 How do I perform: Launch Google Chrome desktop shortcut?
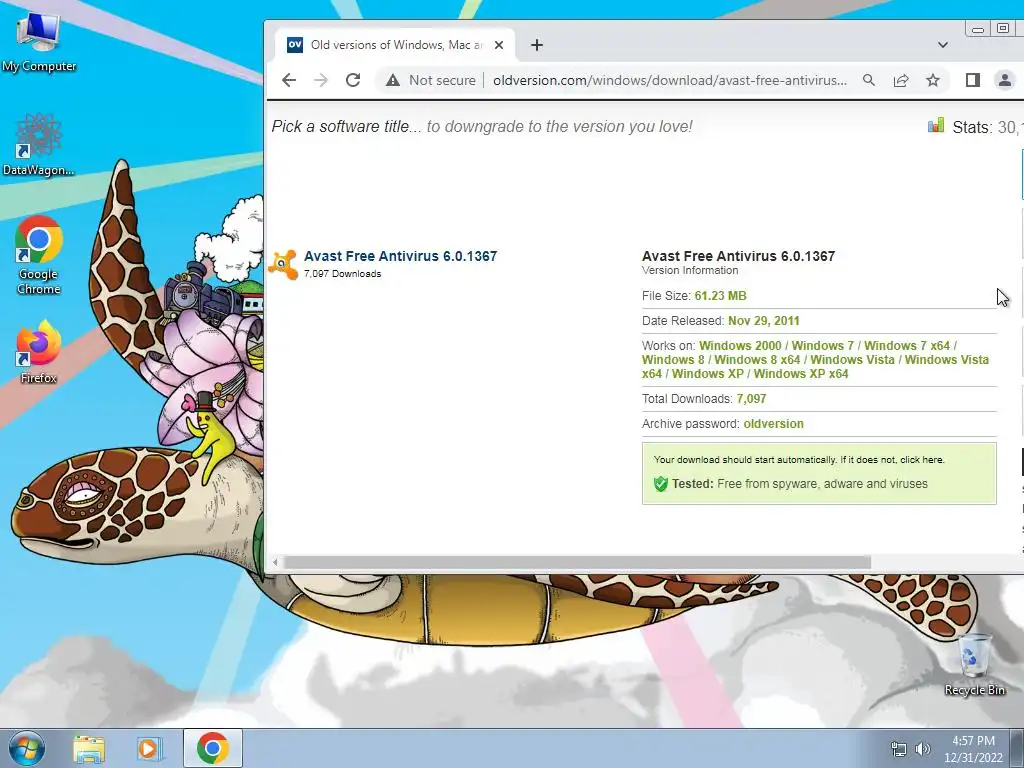tap(39, 255)
